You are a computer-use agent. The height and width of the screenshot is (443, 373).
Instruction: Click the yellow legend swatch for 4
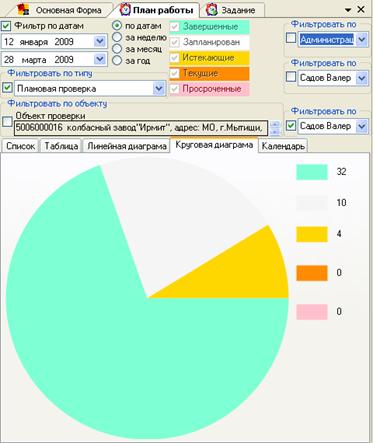(x=312, y=234)
